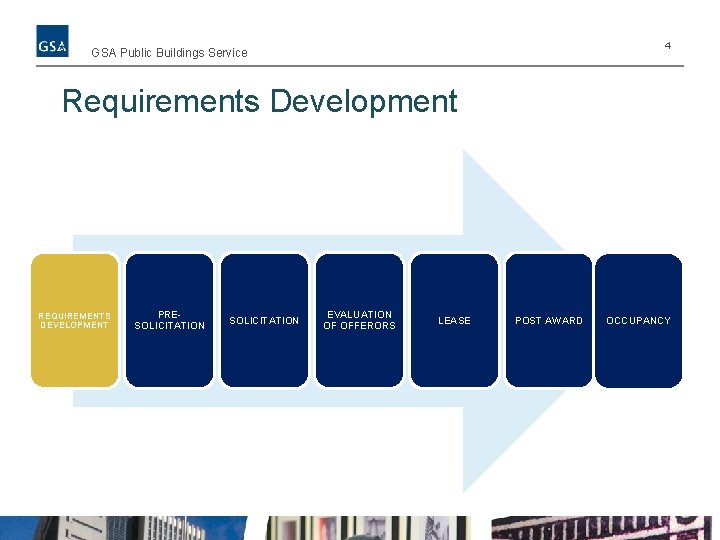Select the Occupancy stage box
This screenshot has width=720, height=540.
point(638,321)
